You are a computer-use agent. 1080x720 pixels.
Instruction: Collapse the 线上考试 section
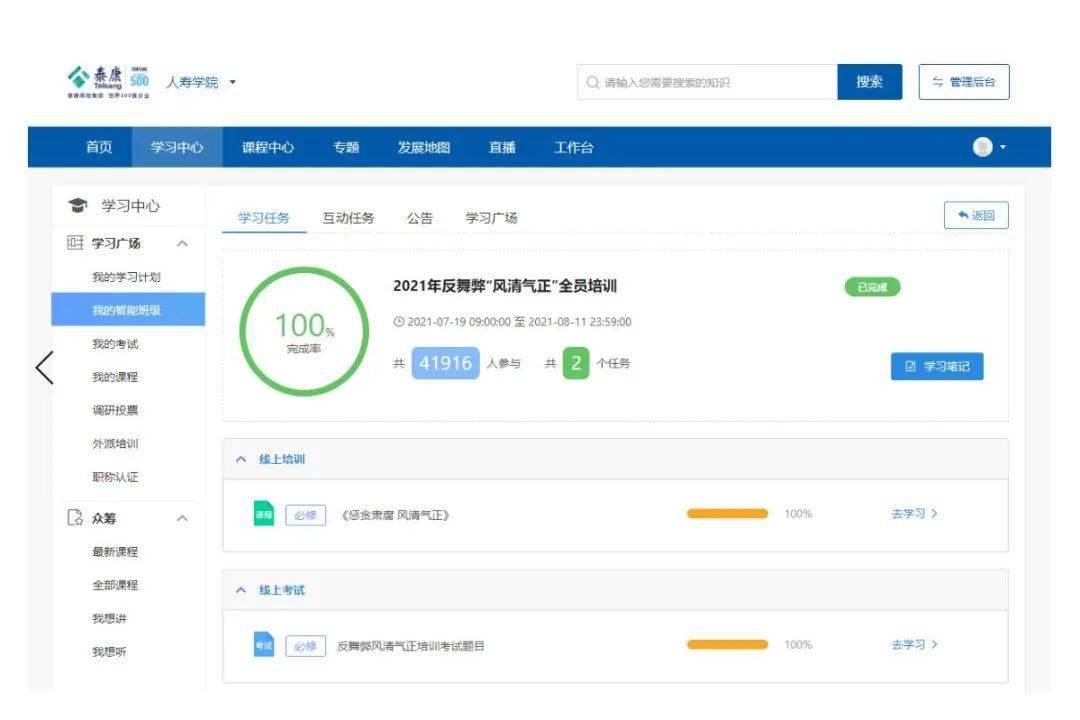coord(240,590)
